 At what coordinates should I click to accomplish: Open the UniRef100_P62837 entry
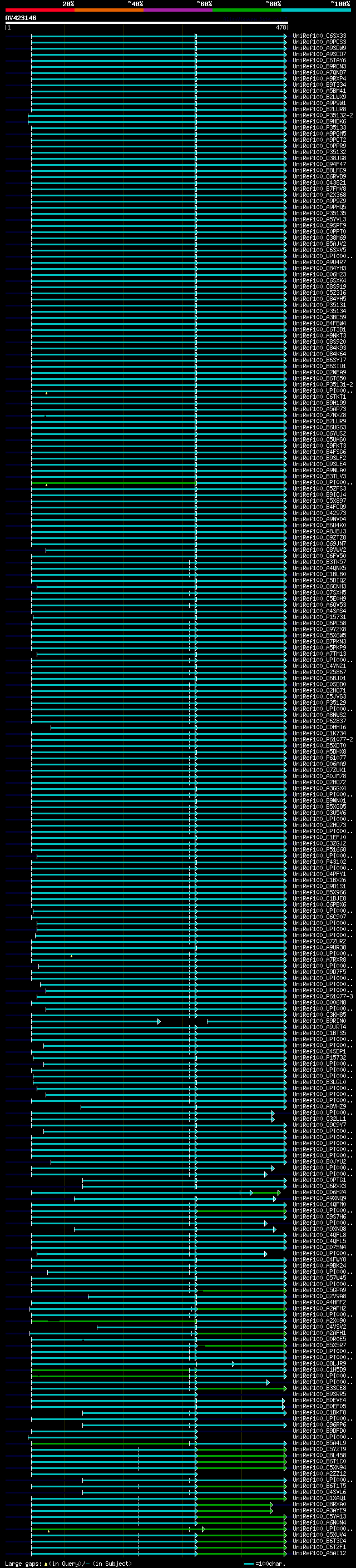(319, 721)
